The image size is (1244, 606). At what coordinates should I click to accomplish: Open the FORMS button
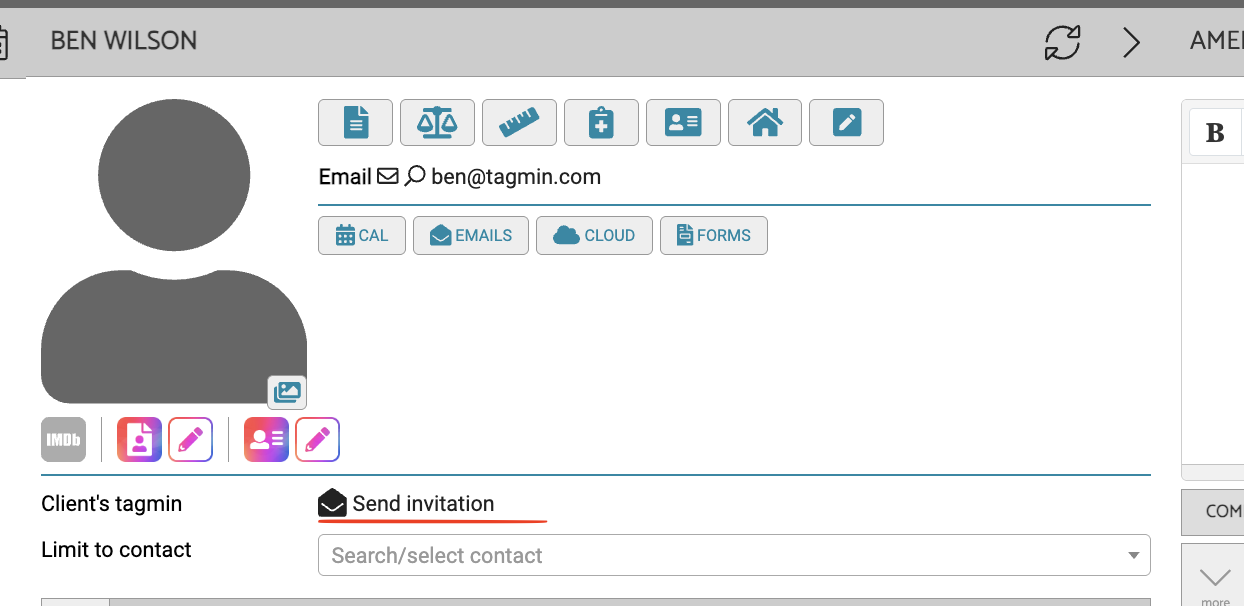click(714, 236)
